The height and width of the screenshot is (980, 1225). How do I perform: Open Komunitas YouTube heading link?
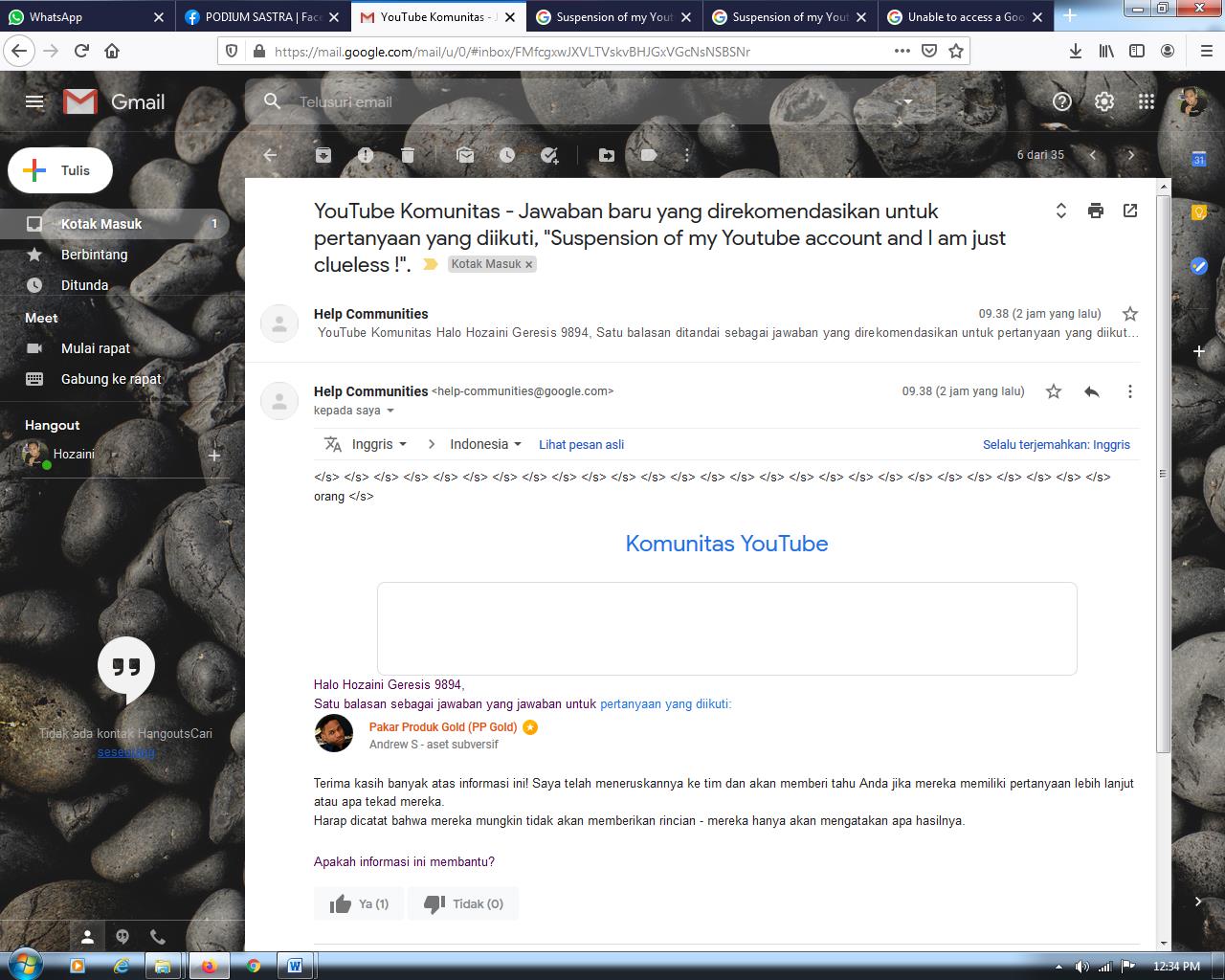tap(726, 544)
